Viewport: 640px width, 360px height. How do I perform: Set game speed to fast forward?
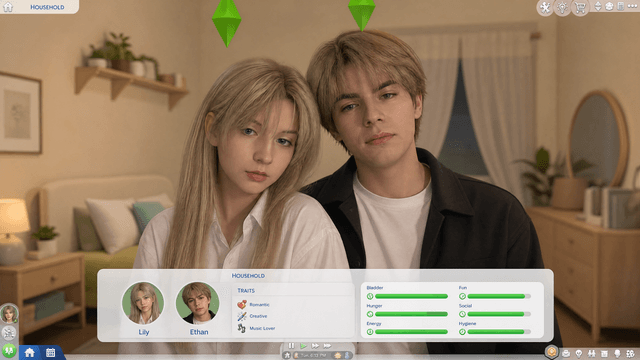click(x=315, y=346)
